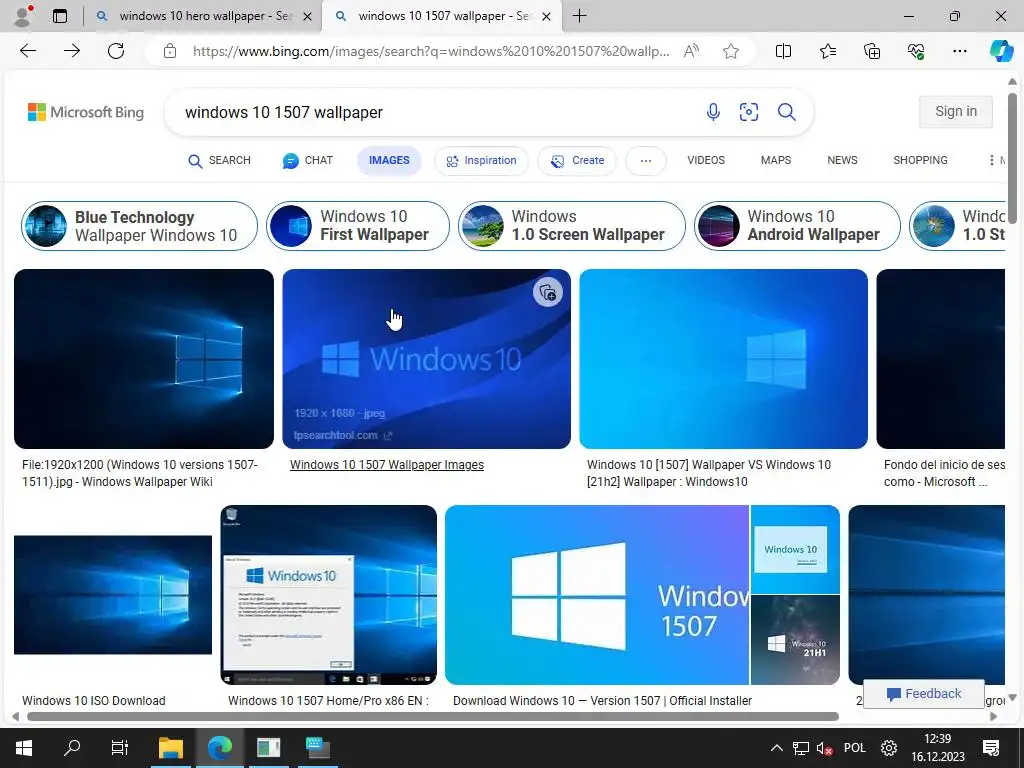1024x768 pixels.
Task: Show hidden system tray icons
Action: (776, 748)
